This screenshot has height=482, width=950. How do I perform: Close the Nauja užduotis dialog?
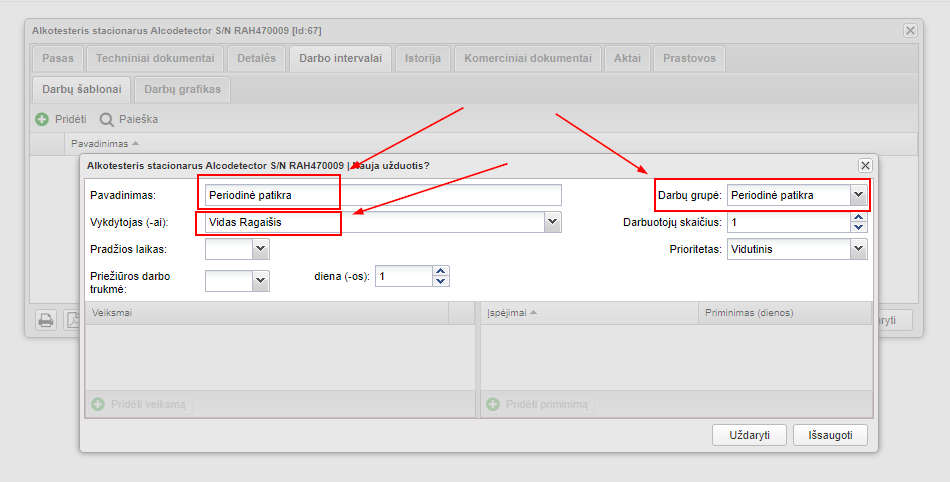(x=865, y=165)
